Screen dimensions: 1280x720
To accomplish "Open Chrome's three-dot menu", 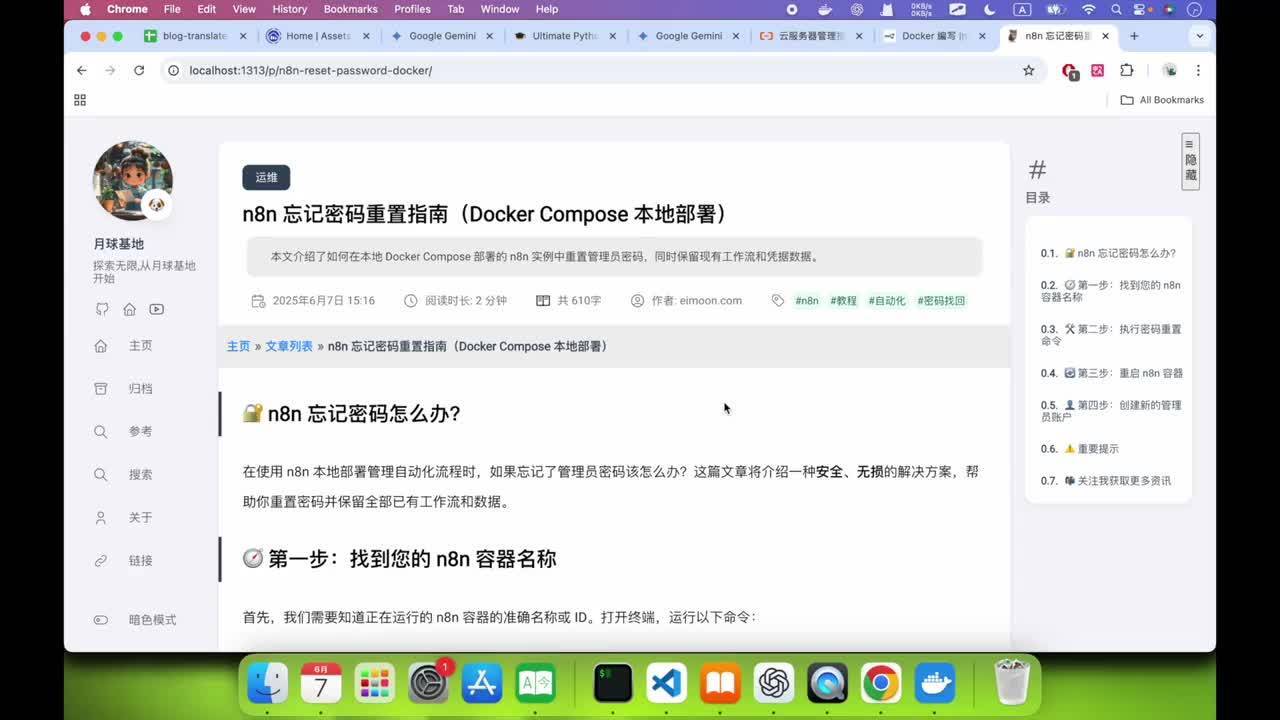I will (1198, 70).
